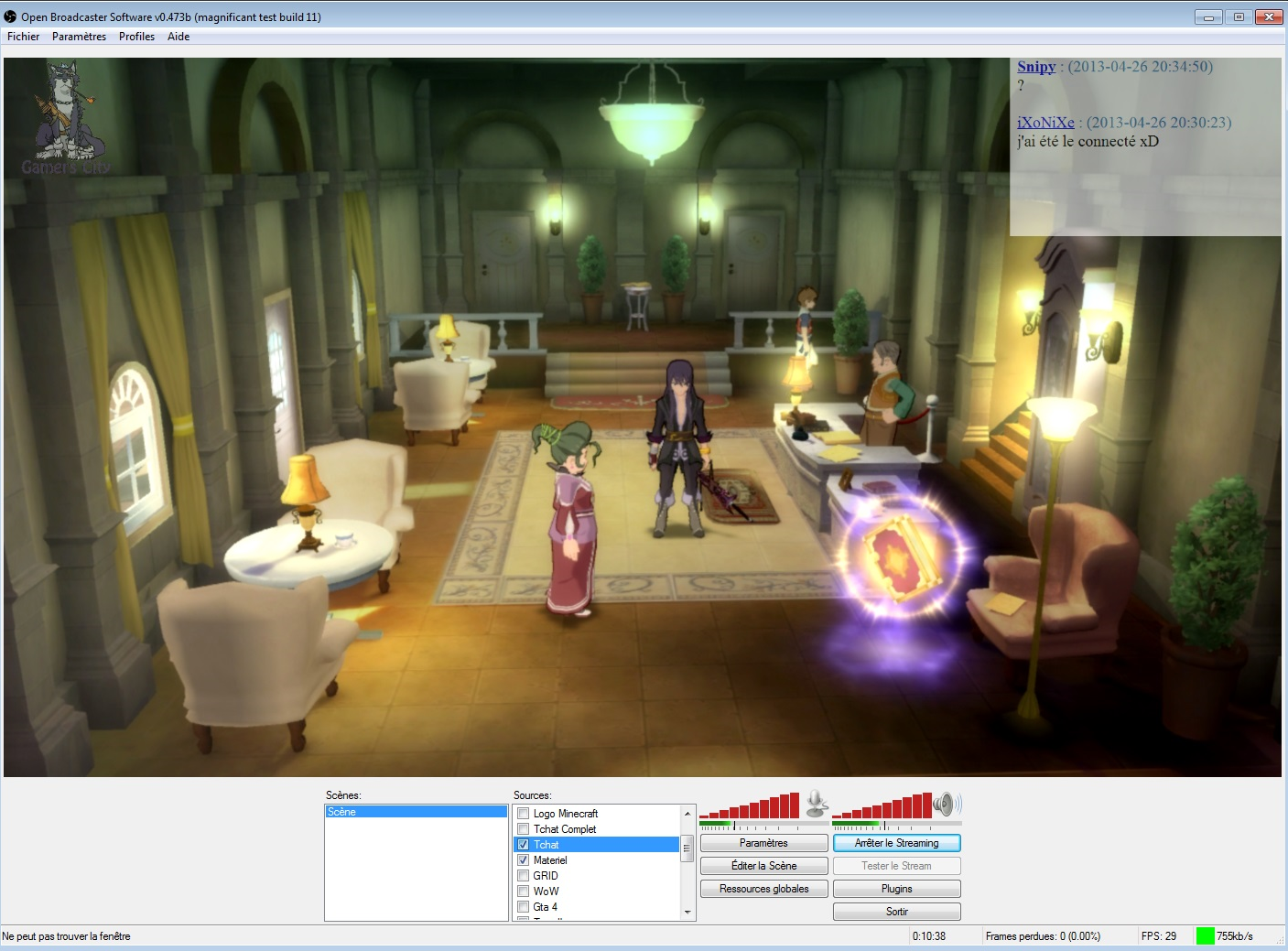Enable the Gta 4 source checkbox
The width and height of the screenshot is (1288, 951).
point(524,907)
